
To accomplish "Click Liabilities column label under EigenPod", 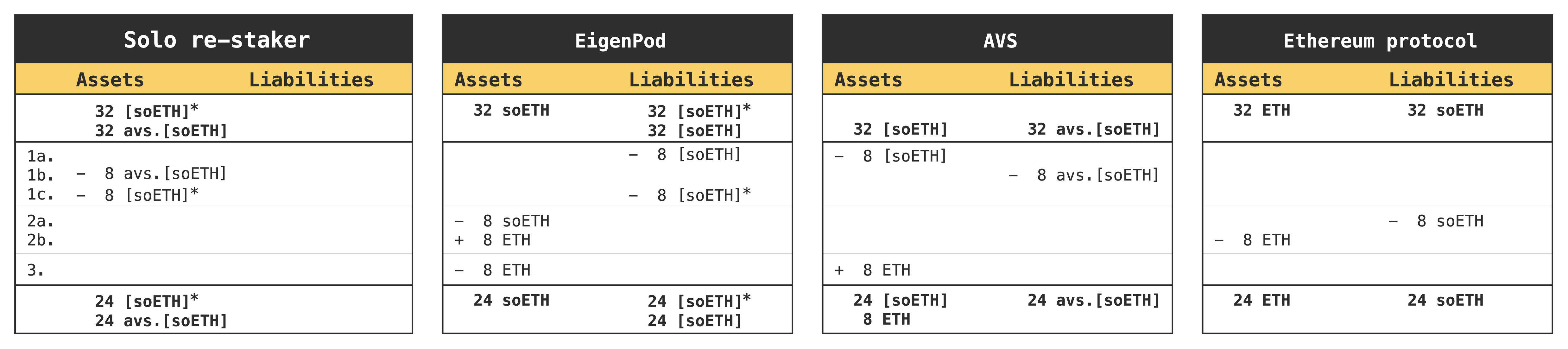I will 691,80.
